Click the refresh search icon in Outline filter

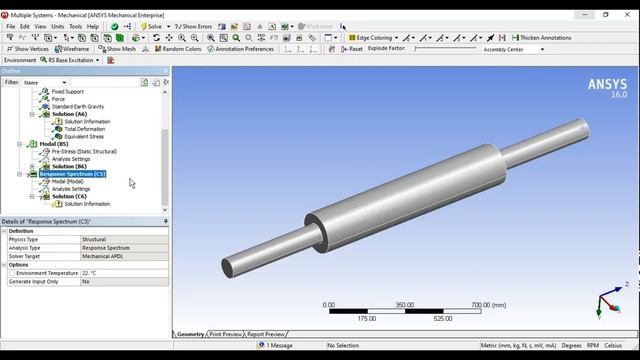pos(144,82)
